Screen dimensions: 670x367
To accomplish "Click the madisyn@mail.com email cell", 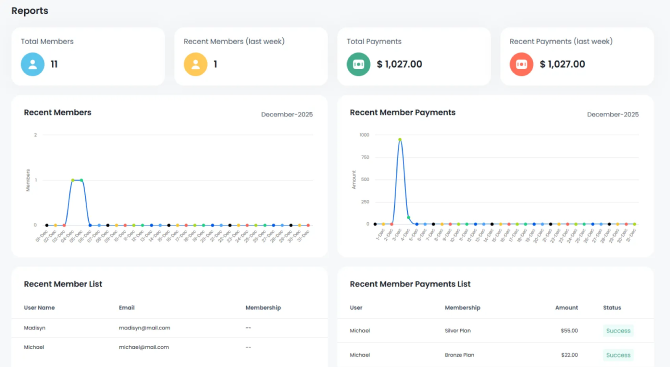I will [144, 328].
